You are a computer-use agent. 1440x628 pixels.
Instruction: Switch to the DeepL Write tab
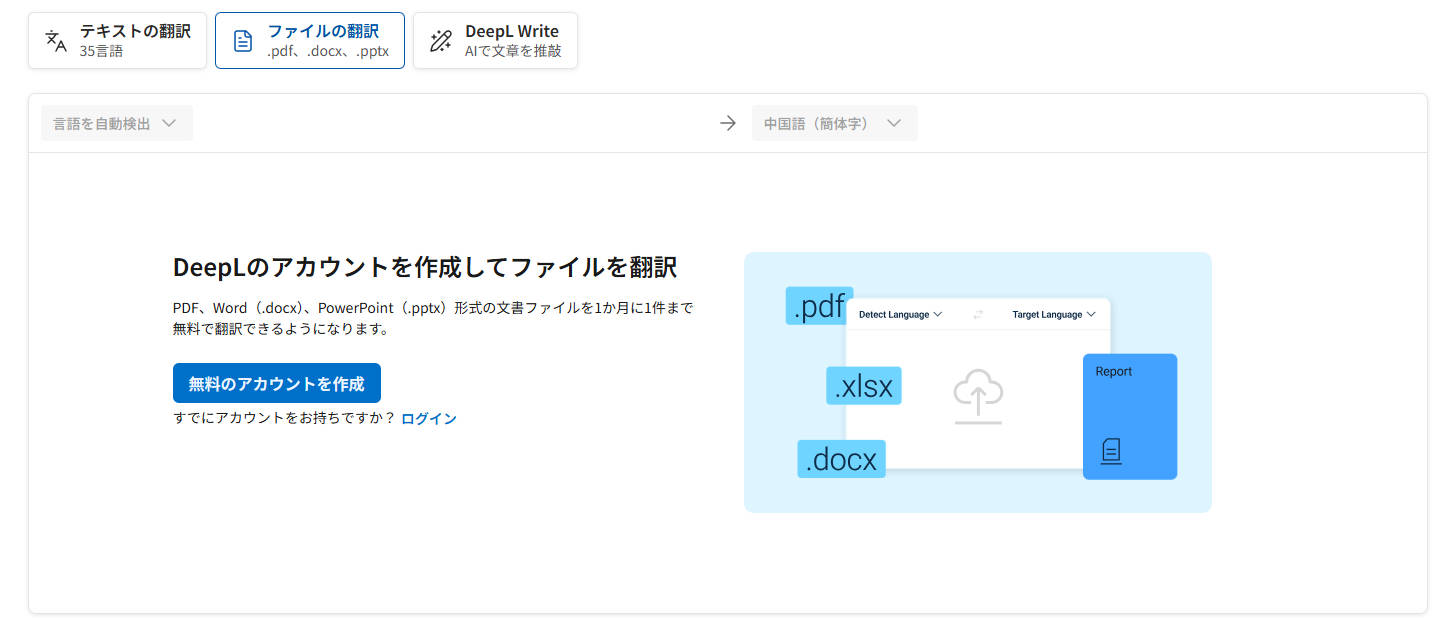495,40
